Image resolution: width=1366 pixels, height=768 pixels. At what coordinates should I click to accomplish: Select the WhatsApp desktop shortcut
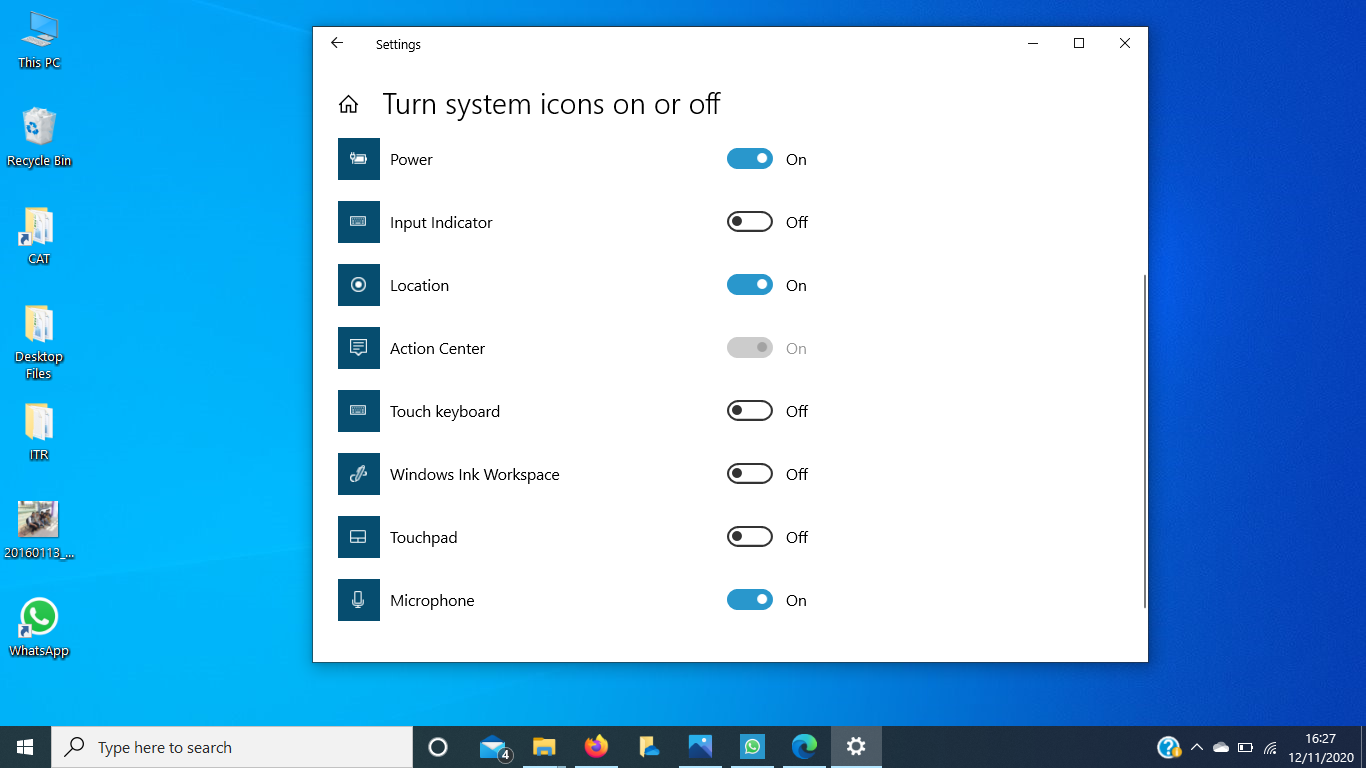pos(39,628)
